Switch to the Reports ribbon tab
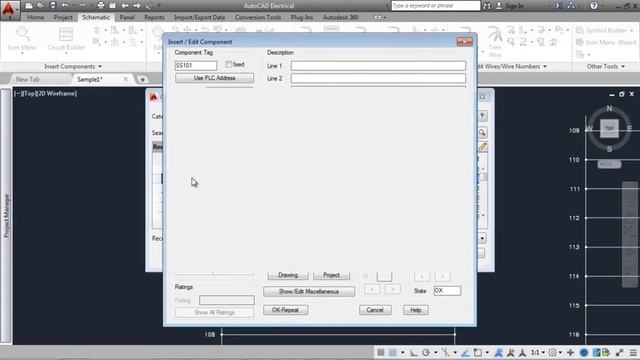Image resolution: width=640 pixels, height=360 pixels. coord(154,18)
